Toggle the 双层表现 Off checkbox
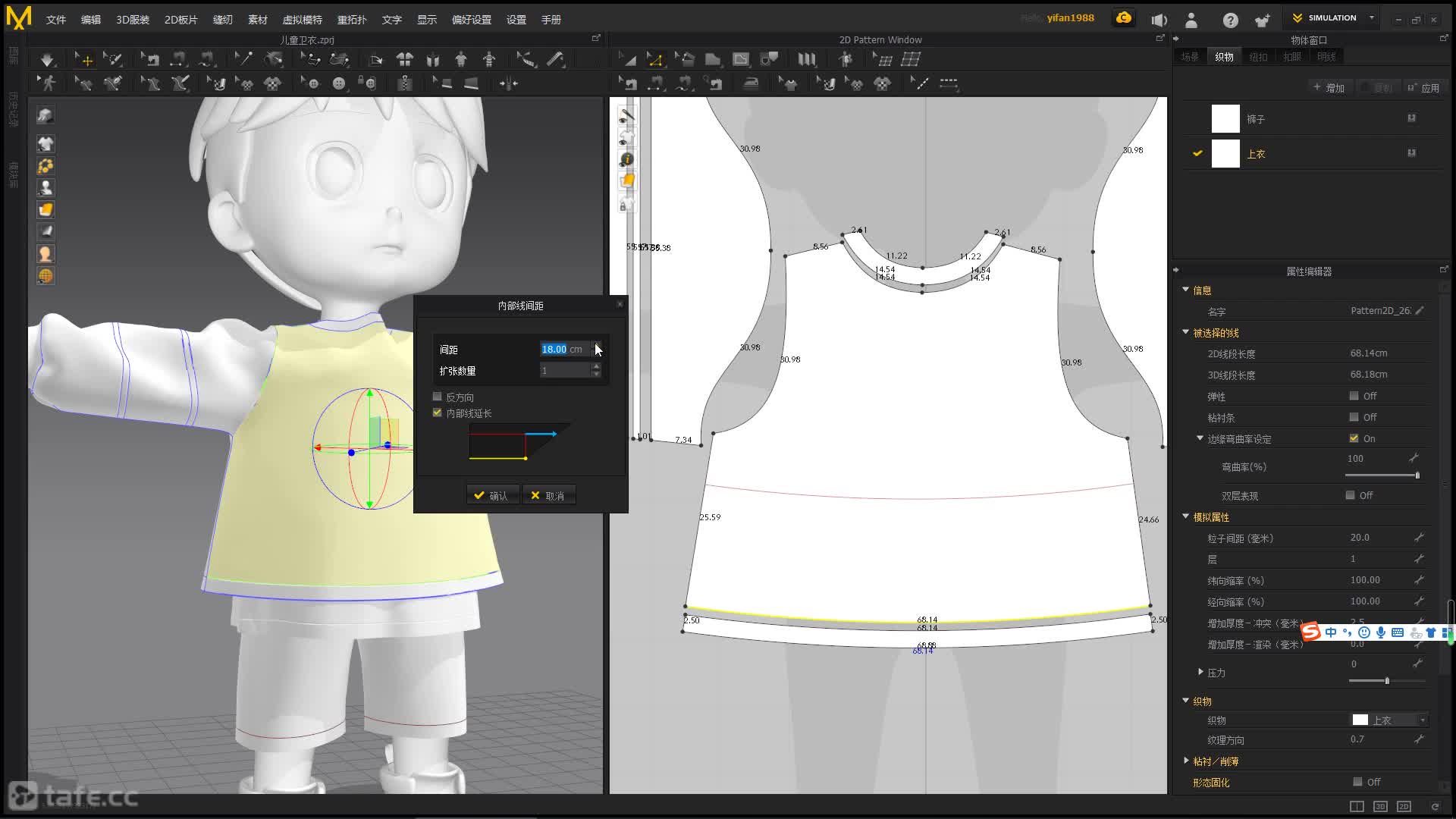Viewport: 1456px width, 819px height. coord(1350,495)
